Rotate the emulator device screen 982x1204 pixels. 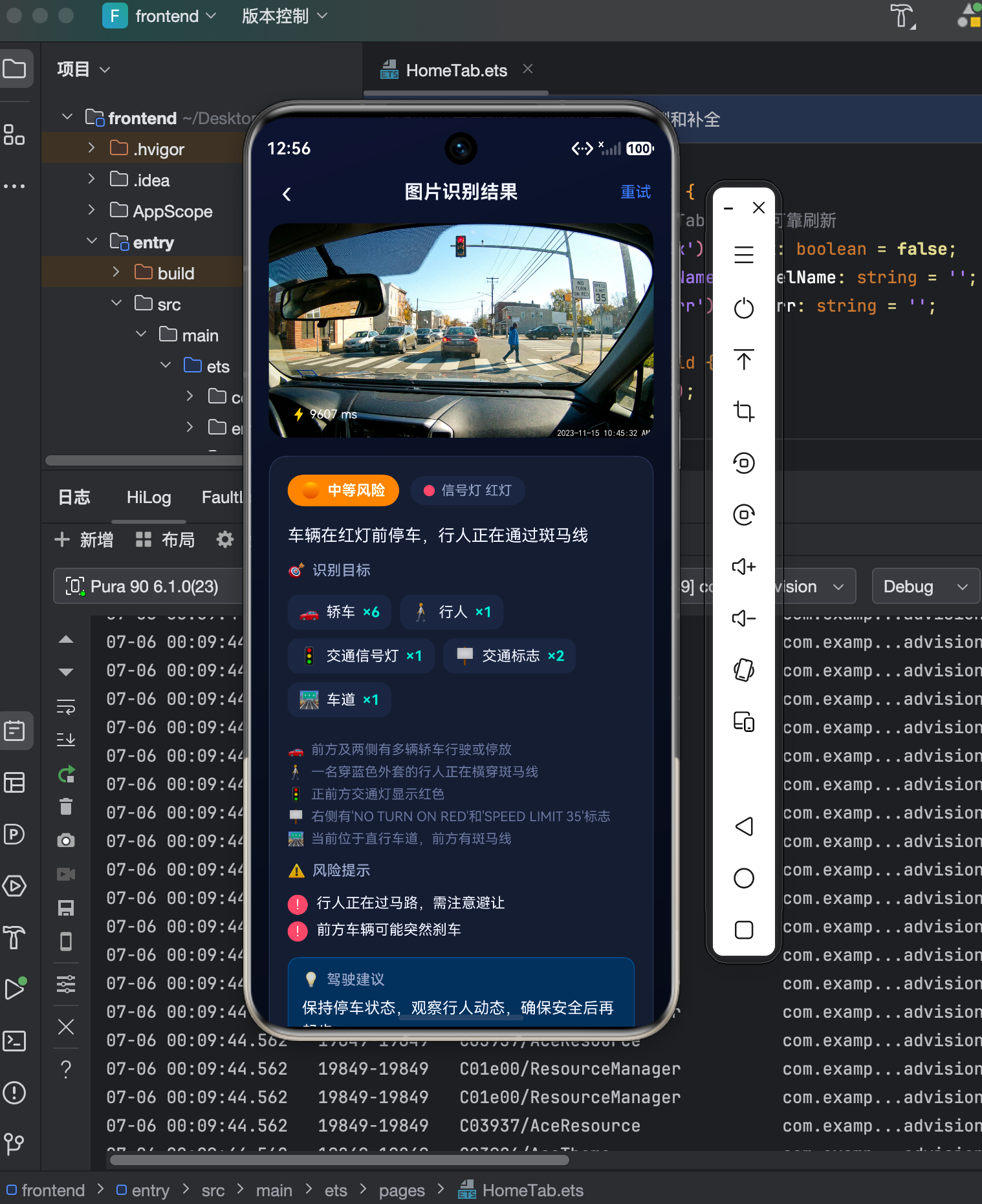coord(744,670)
